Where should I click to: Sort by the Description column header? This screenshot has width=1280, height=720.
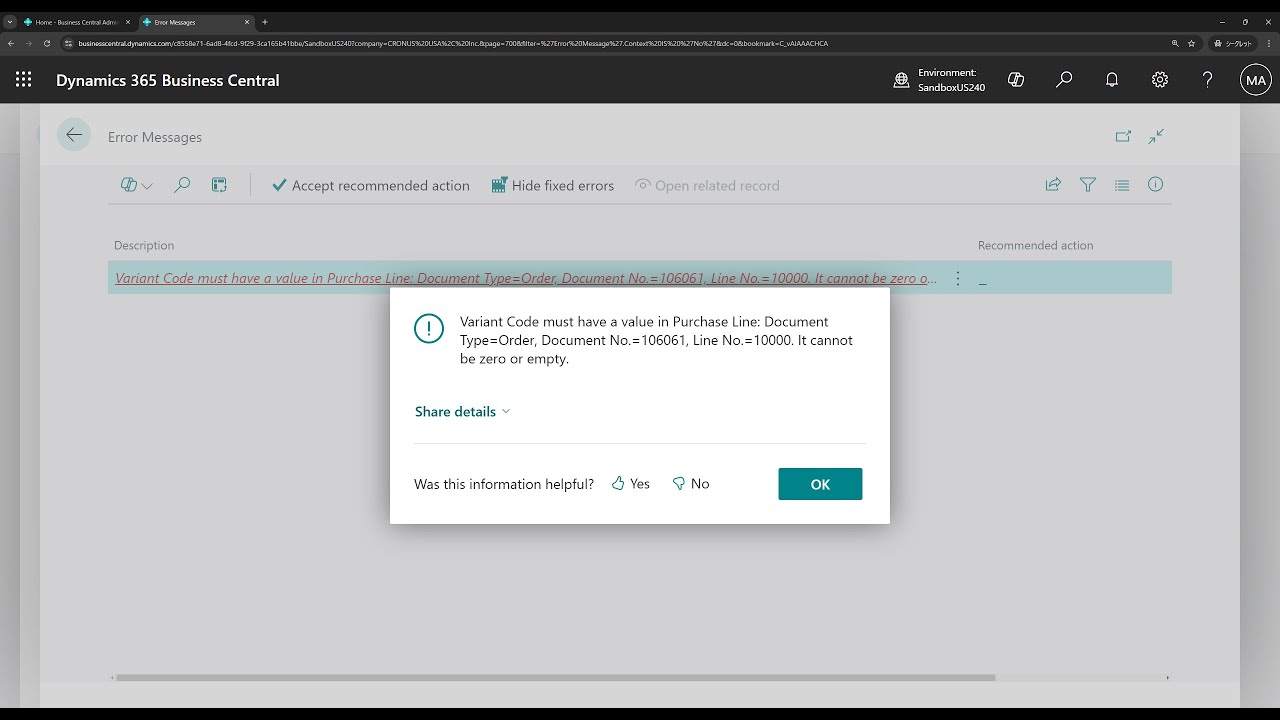pyautogui.click(x=144, y=245)
